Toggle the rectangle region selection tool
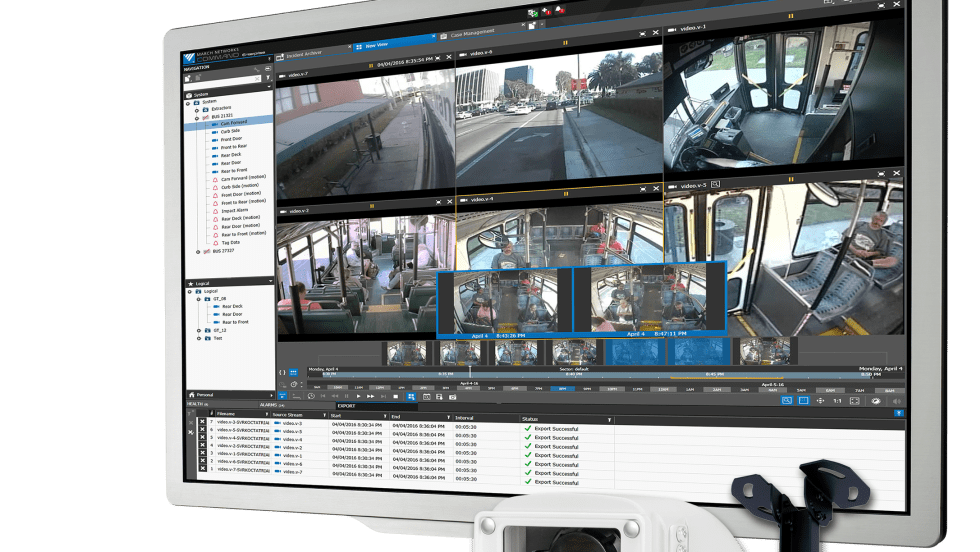The width and height of the screenshot is (980, 552). [803, 400]
